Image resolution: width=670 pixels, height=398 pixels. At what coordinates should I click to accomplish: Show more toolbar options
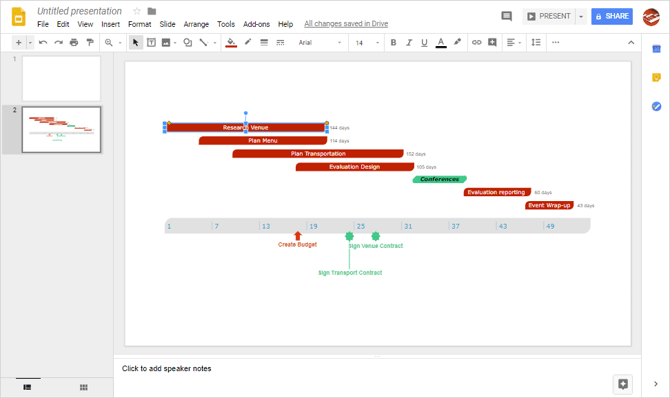(x=555, y=42)
